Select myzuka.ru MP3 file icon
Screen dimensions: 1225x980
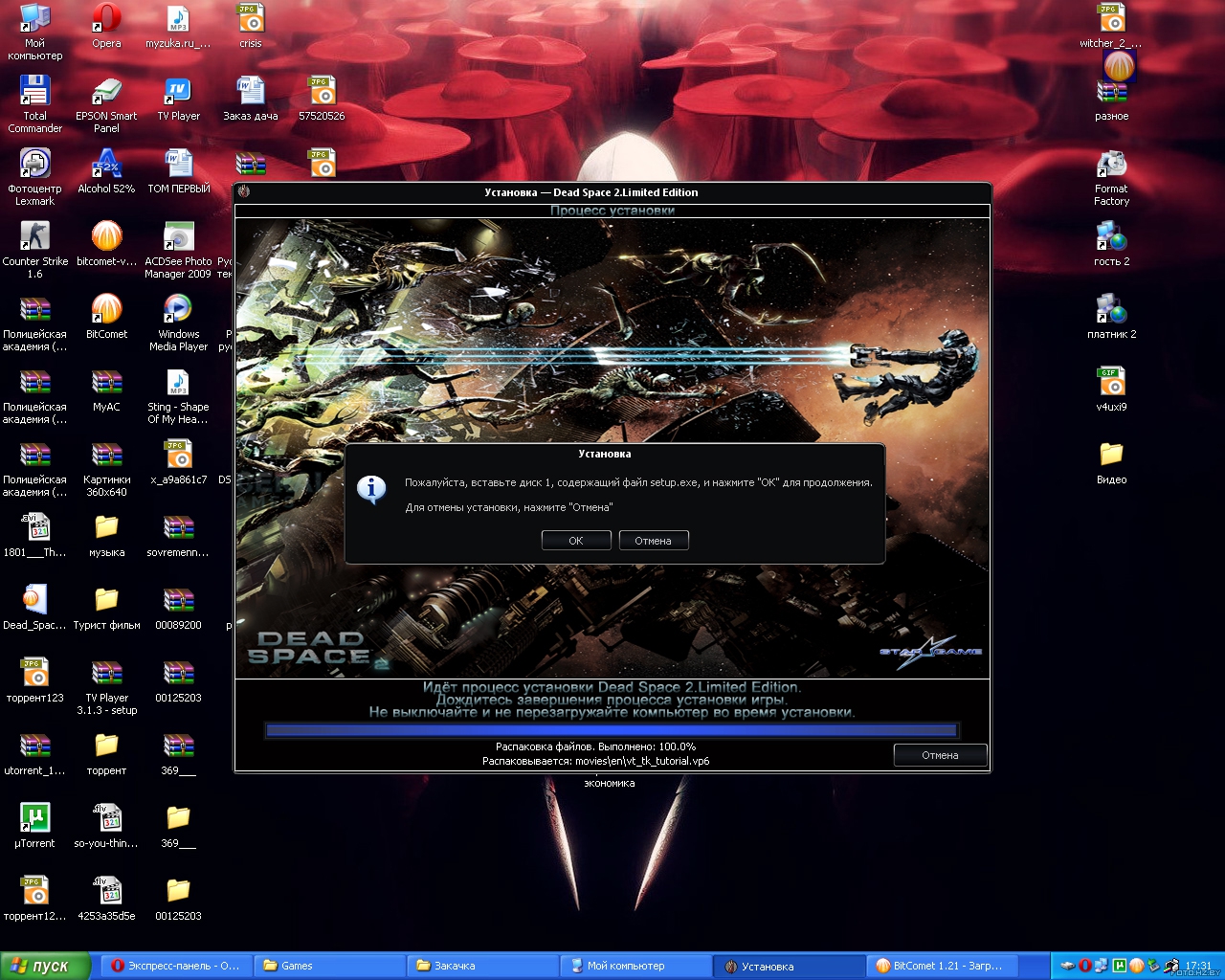[x=178, y=26]
